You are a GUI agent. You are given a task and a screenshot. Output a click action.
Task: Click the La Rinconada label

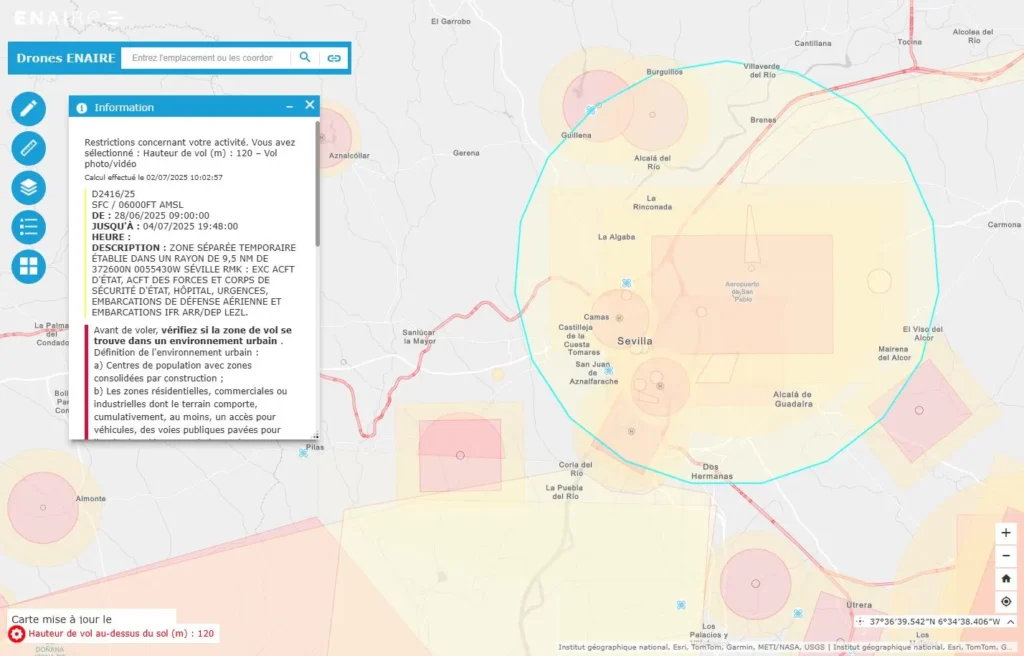[x=652, y=203]
